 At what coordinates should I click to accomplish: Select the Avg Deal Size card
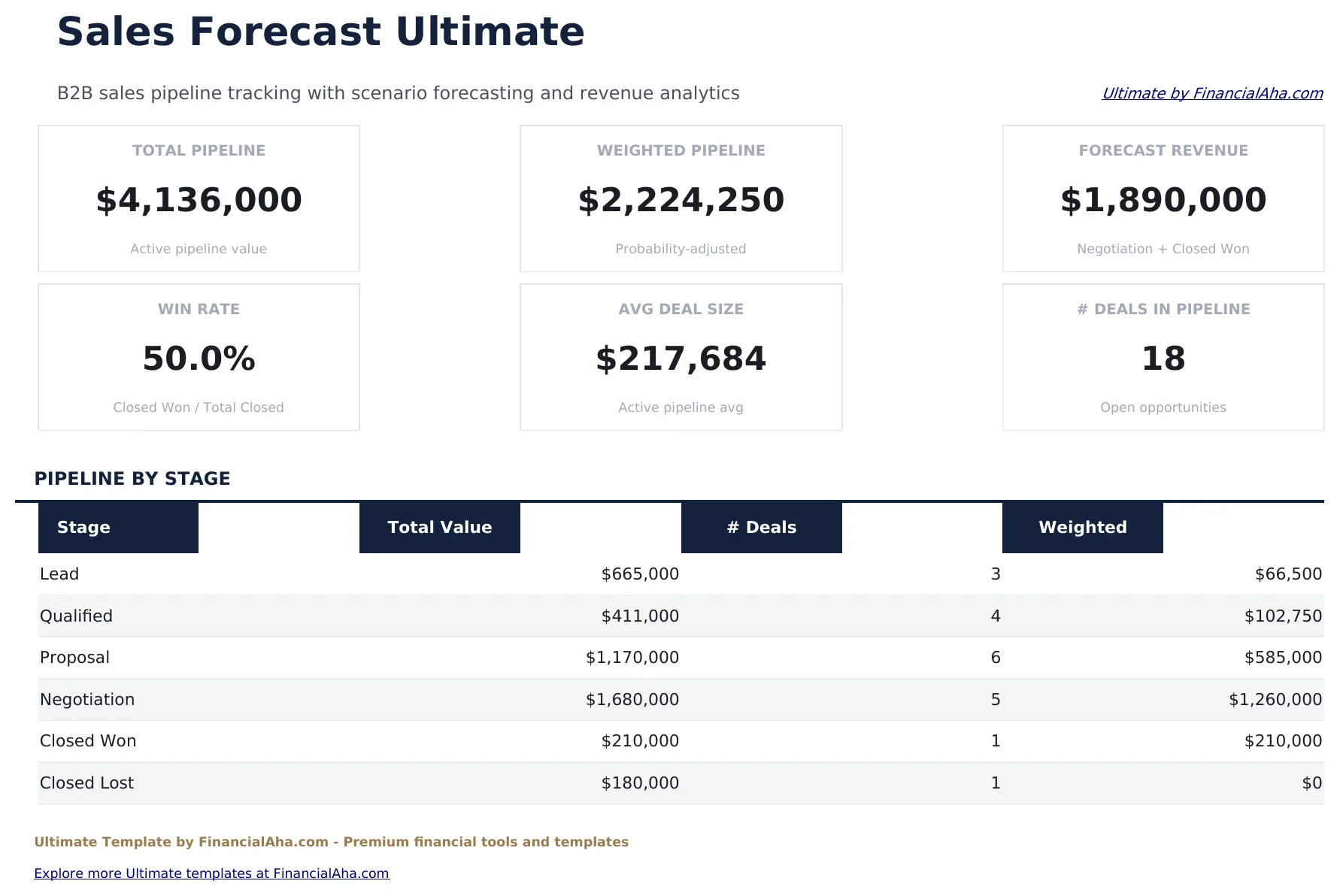click(x=681, y=357)
